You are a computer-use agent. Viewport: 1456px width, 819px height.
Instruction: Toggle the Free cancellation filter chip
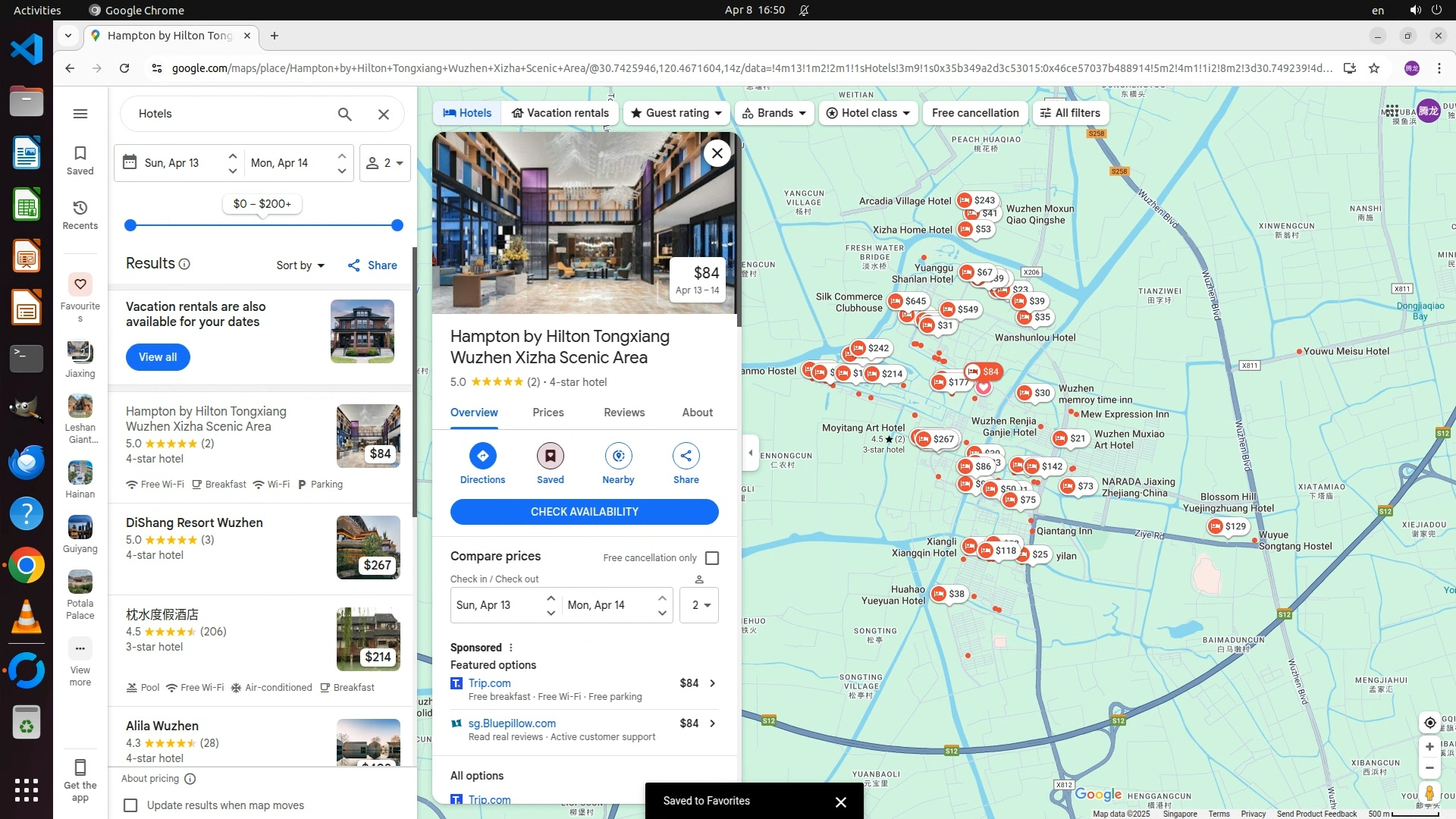click(x=974, y=113)
